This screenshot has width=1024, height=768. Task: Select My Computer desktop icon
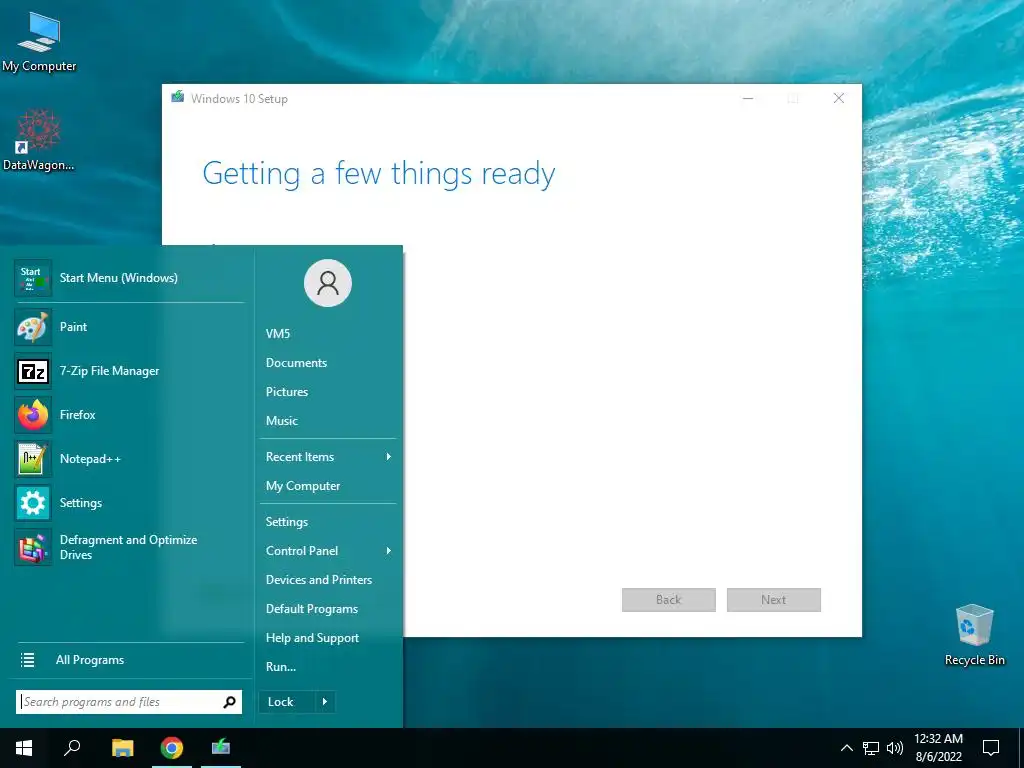[39, 42]
